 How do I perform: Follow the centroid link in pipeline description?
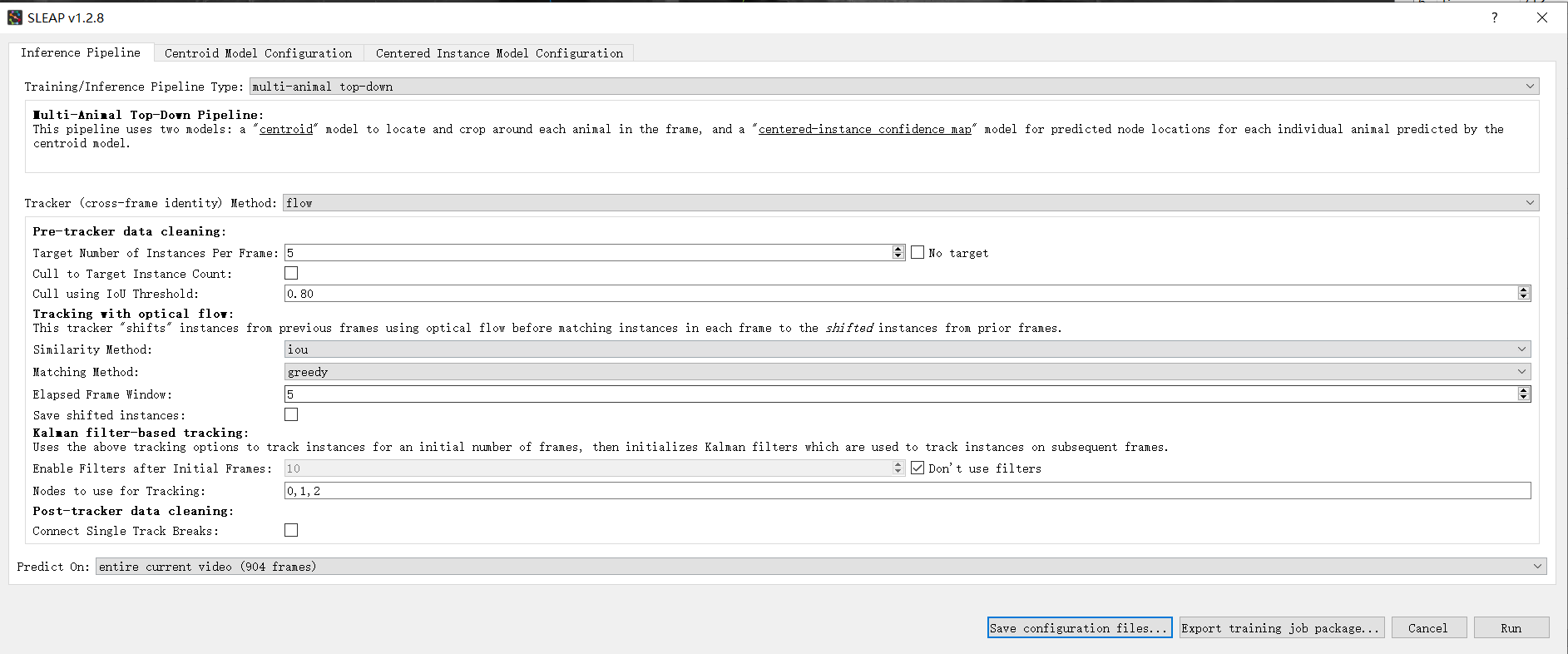point(286,129)
